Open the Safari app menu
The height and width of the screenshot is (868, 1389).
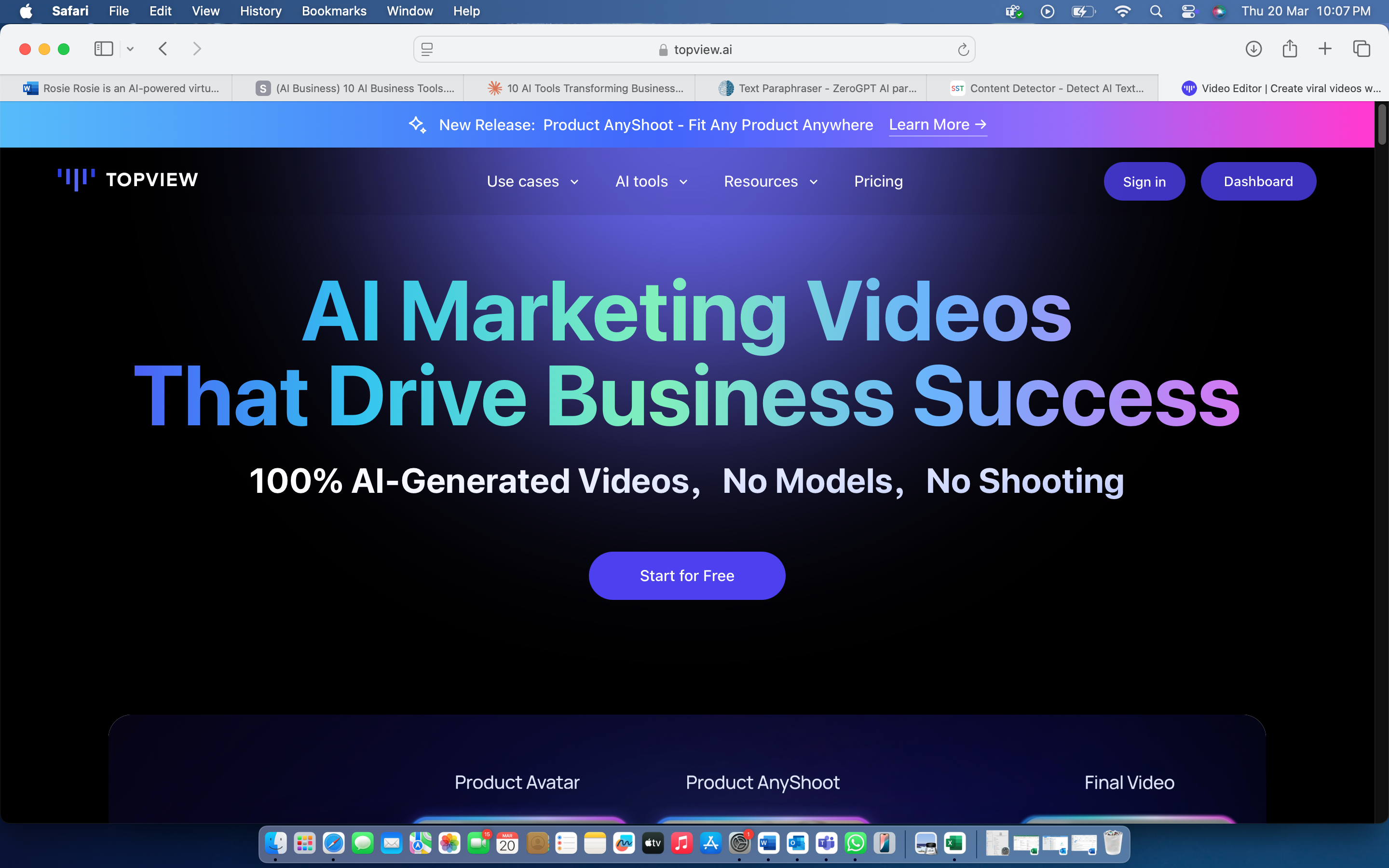(70, 11)
